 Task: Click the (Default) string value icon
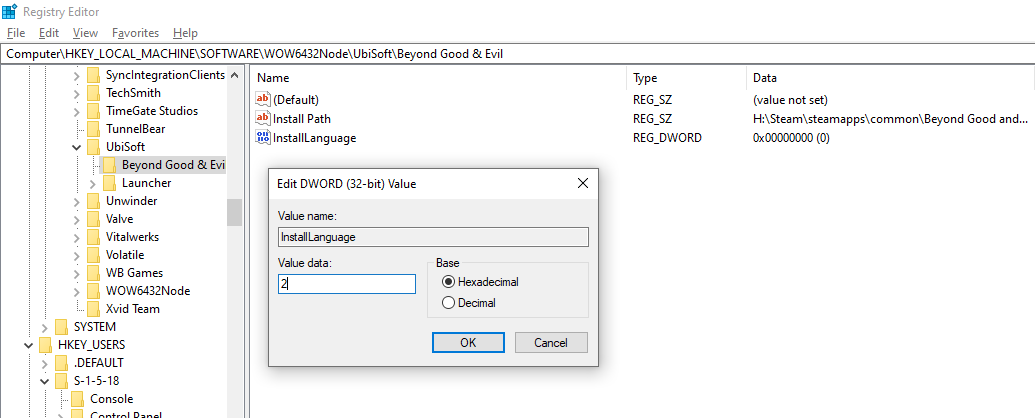(264, 99)
